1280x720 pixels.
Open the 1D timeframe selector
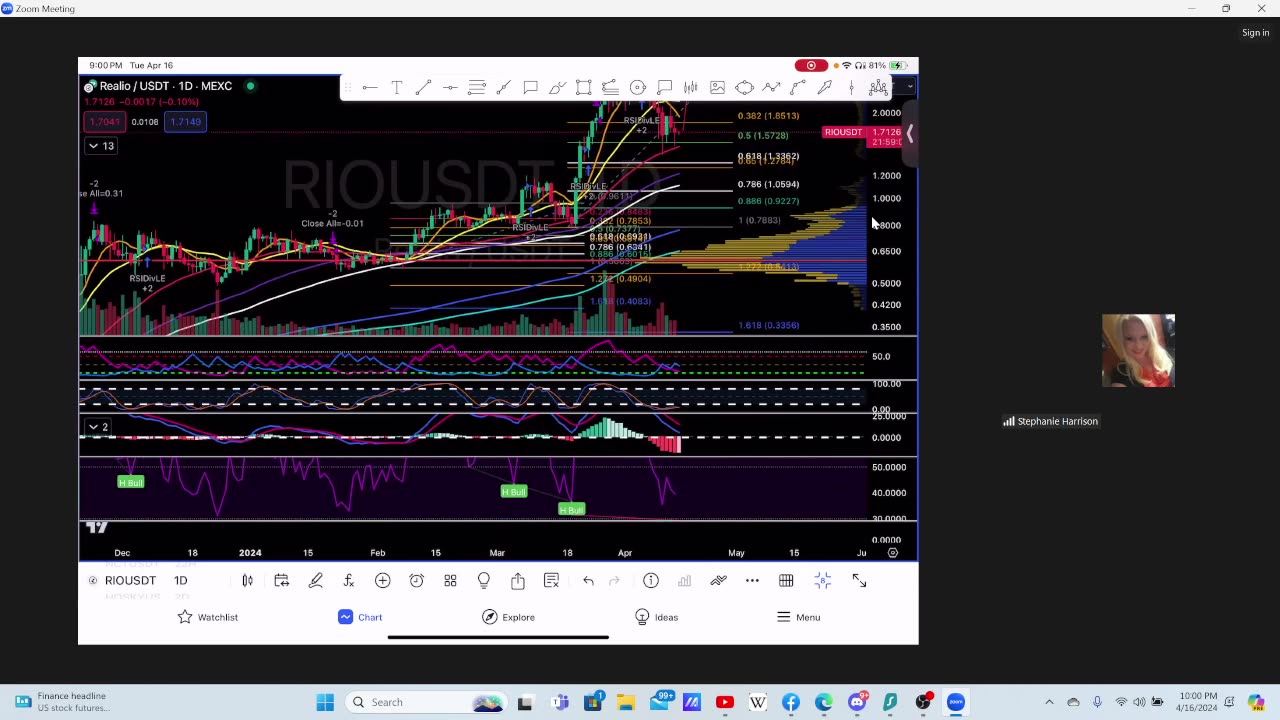coord(180,581)
